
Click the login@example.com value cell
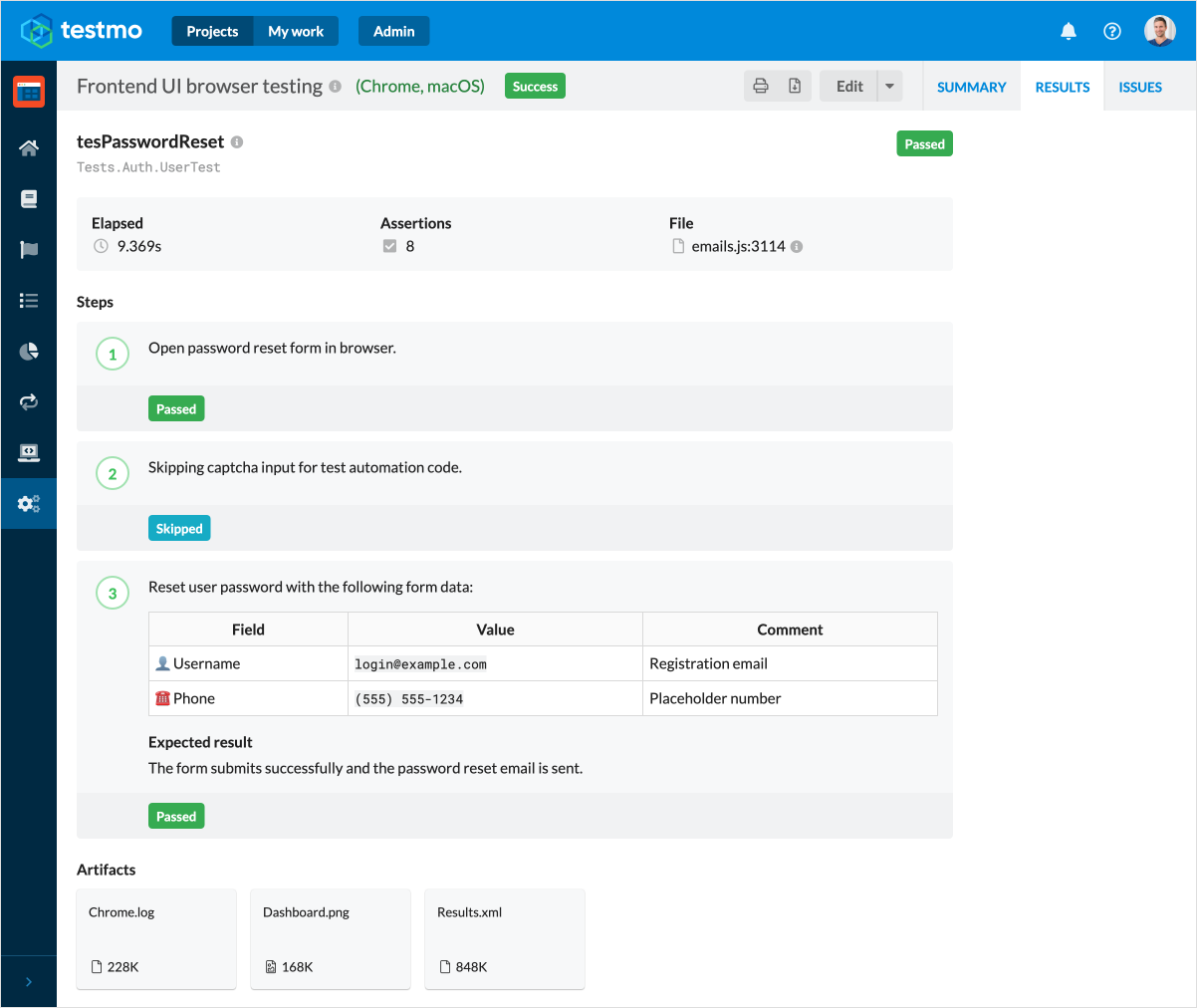click(x=495, y=663)
